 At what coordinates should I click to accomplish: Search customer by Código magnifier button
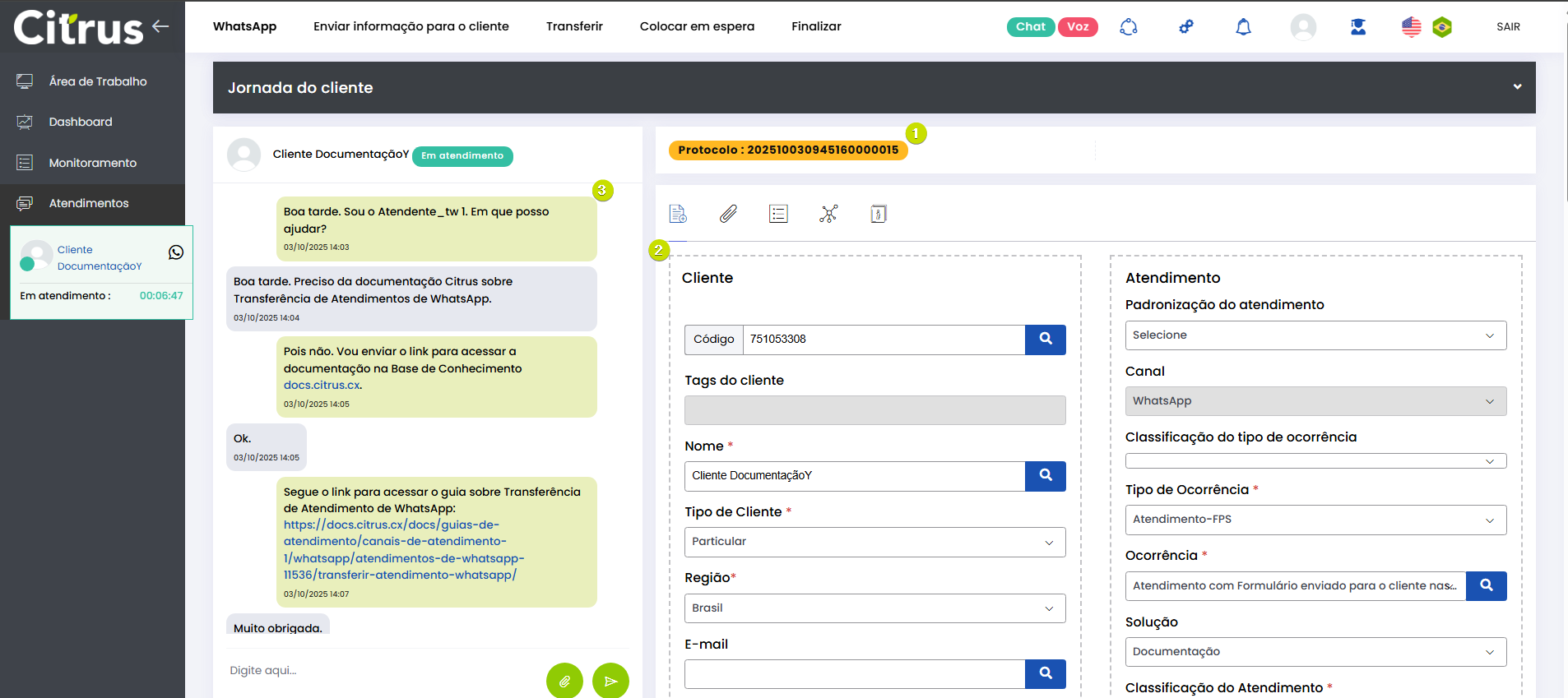[1045, 340]
